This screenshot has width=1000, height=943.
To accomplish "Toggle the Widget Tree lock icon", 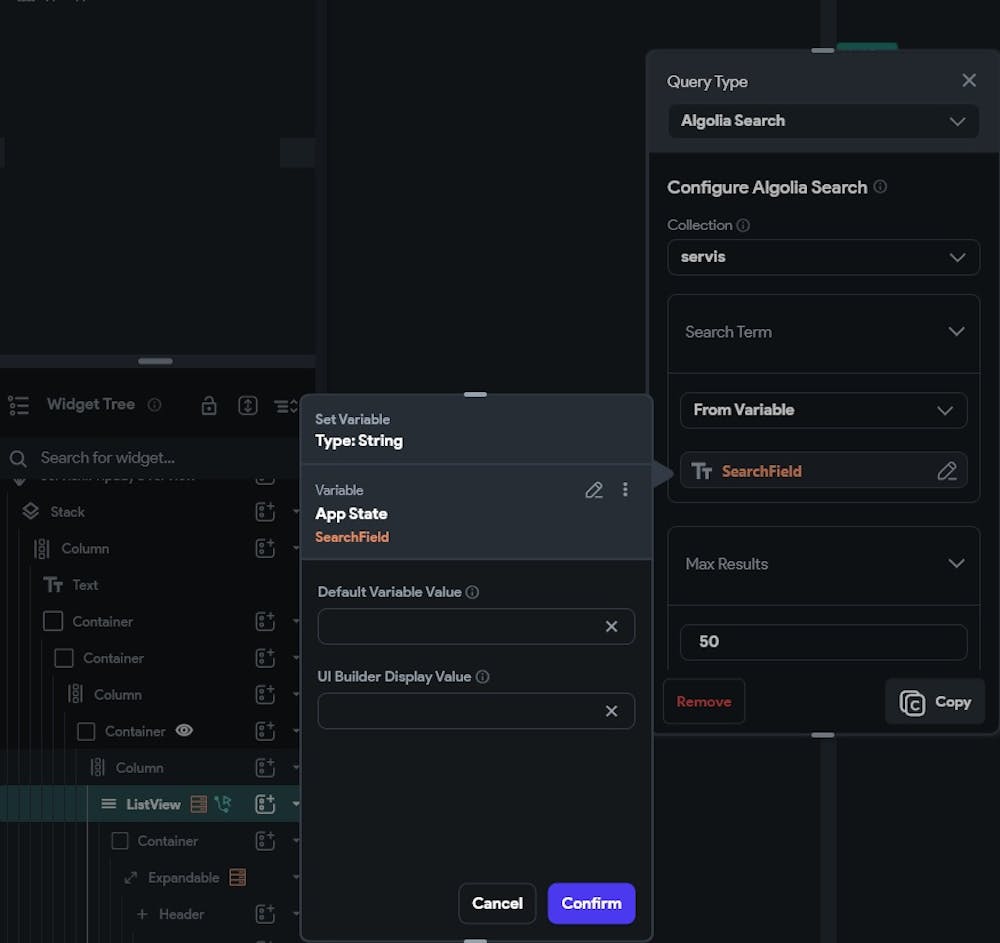I will point(209,406).
